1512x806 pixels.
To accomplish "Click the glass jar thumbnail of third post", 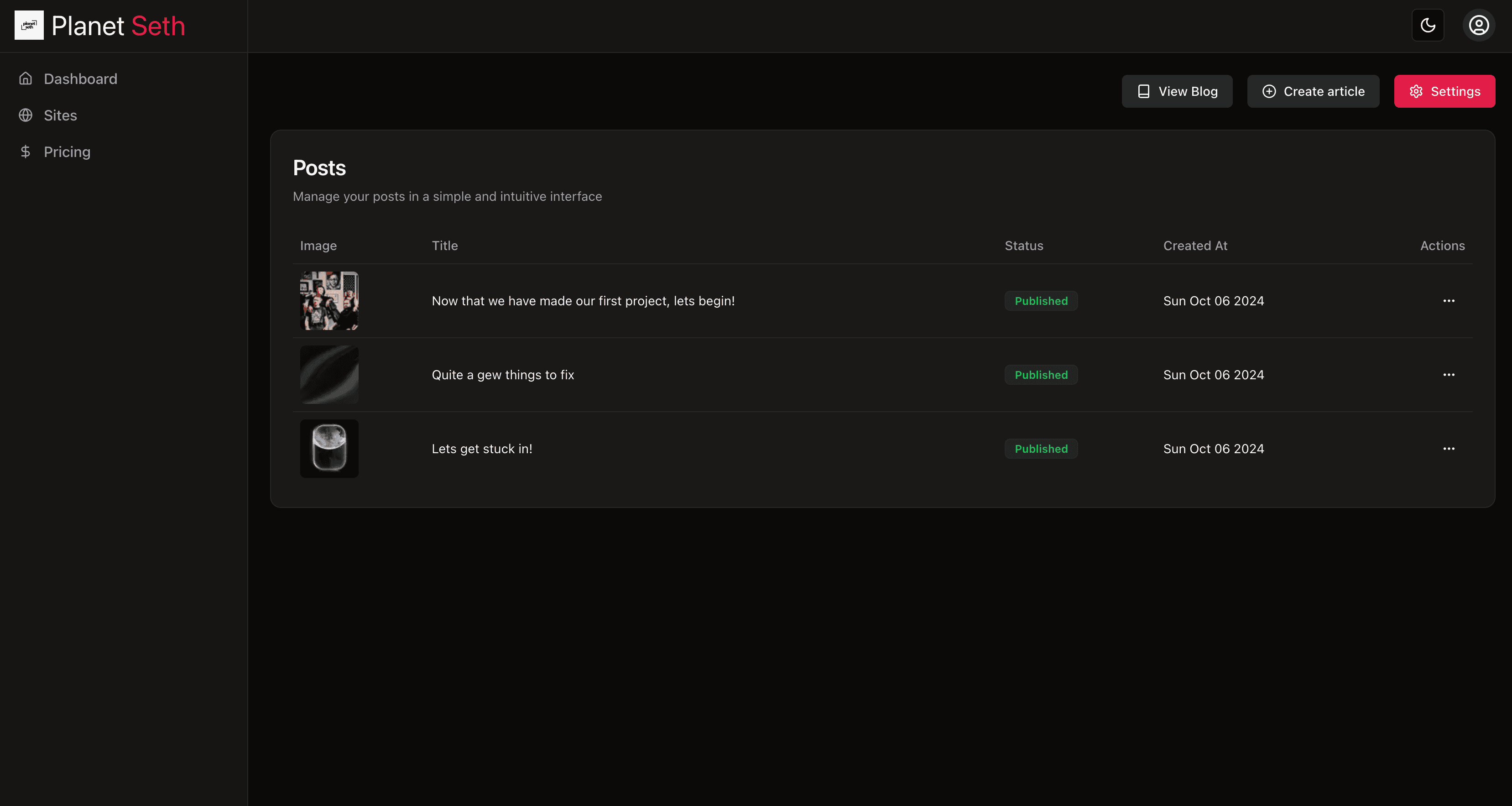I will (329, 449).
